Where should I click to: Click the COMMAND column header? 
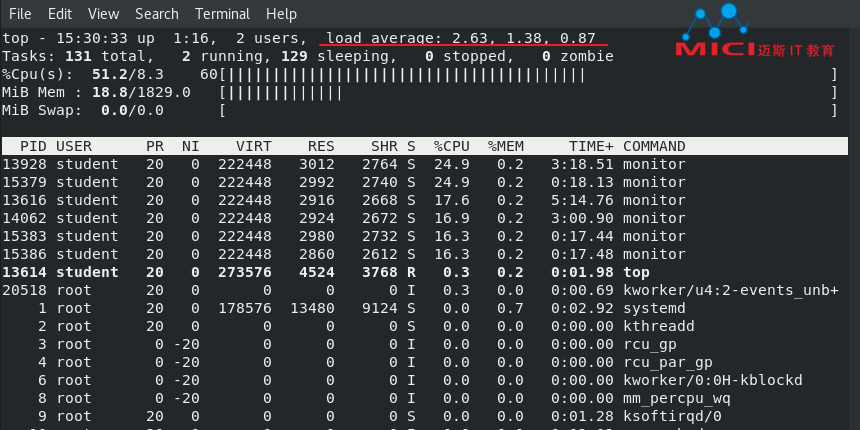pos(654,146)
